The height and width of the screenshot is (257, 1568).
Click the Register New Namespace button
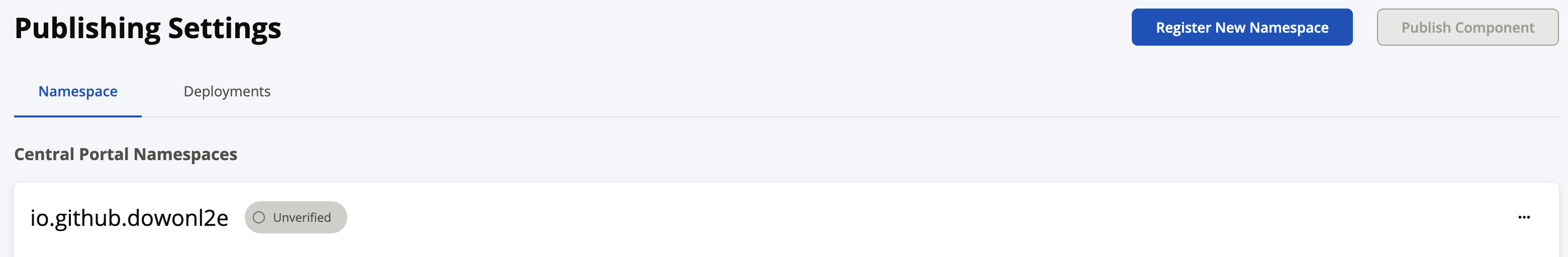click(x=1242, y=27)
